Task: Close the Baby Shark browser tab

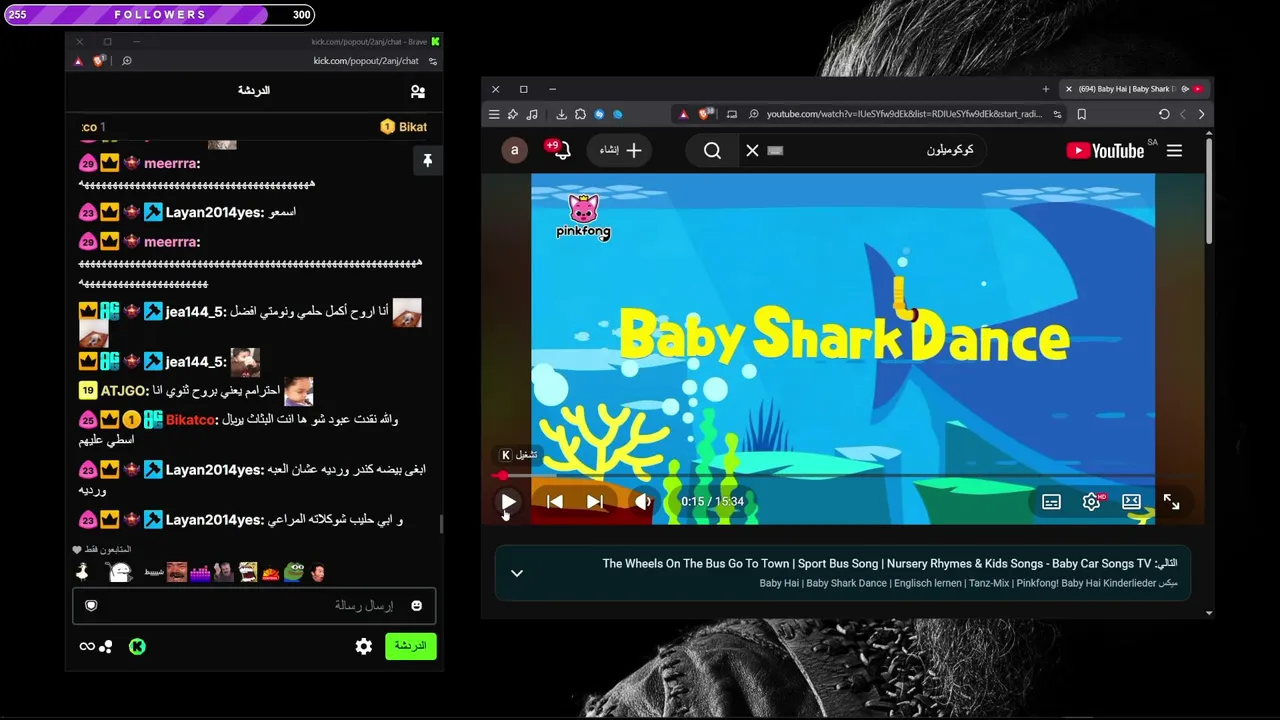Action: (1068, 89)
